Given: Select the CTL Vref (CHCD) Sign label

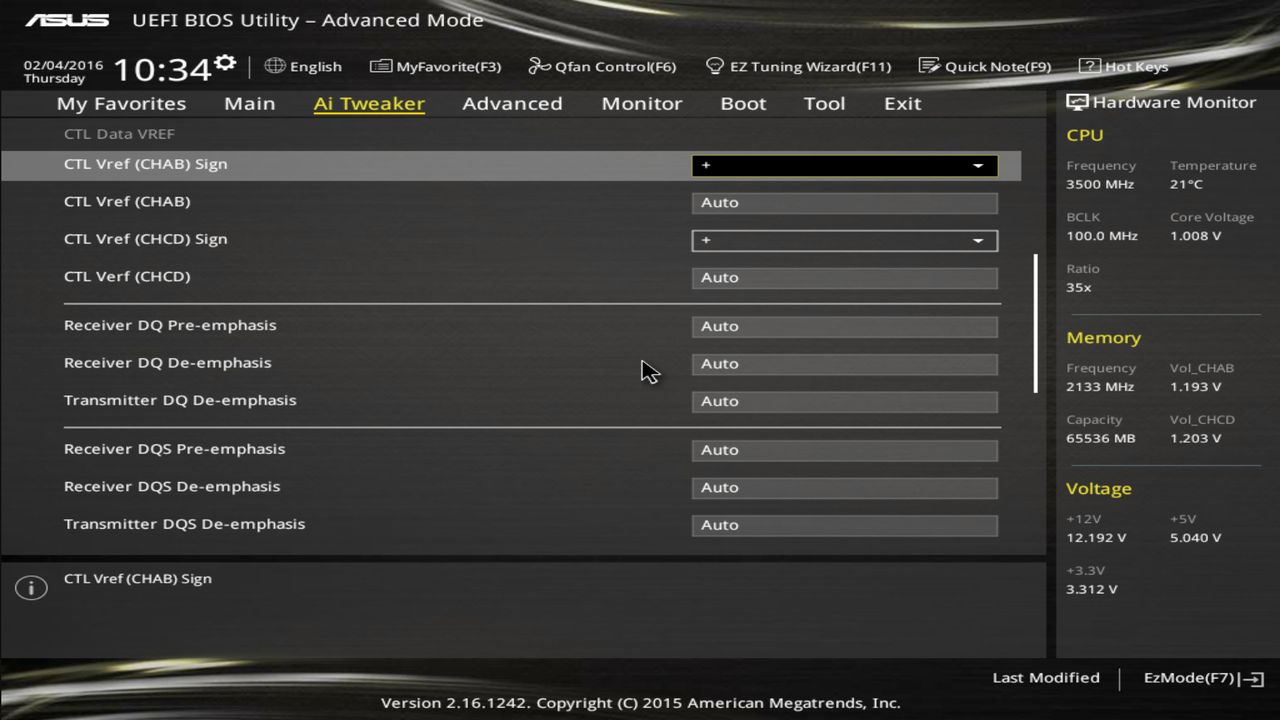Looking at the screenshot, I should point(146,239).
